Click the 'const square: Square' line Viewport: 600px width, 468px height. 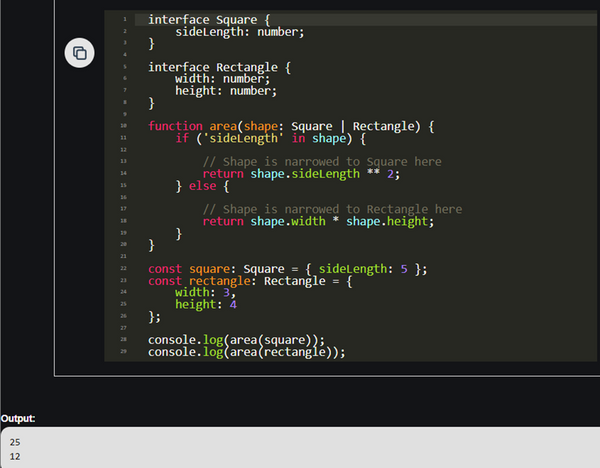(x=287, y=269)
